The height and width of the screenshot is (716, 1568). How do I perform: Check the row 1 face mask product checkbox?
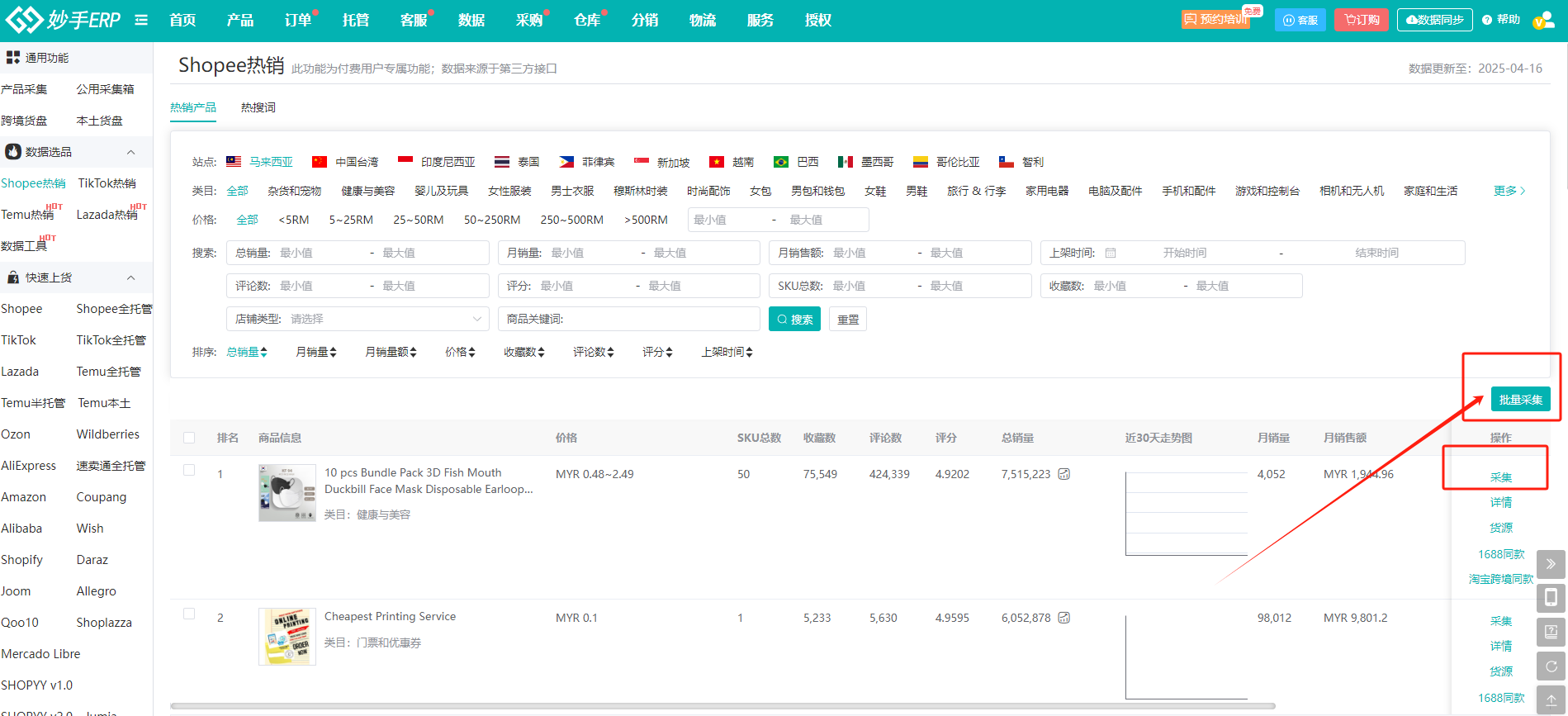click(189, 470)
